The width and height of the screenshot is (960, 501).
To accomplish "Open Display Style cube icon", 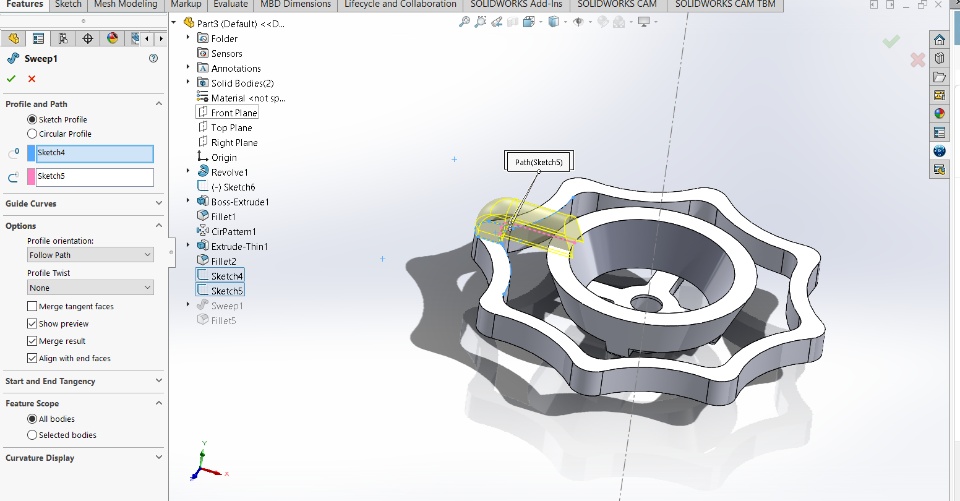I will coord(553,22).
